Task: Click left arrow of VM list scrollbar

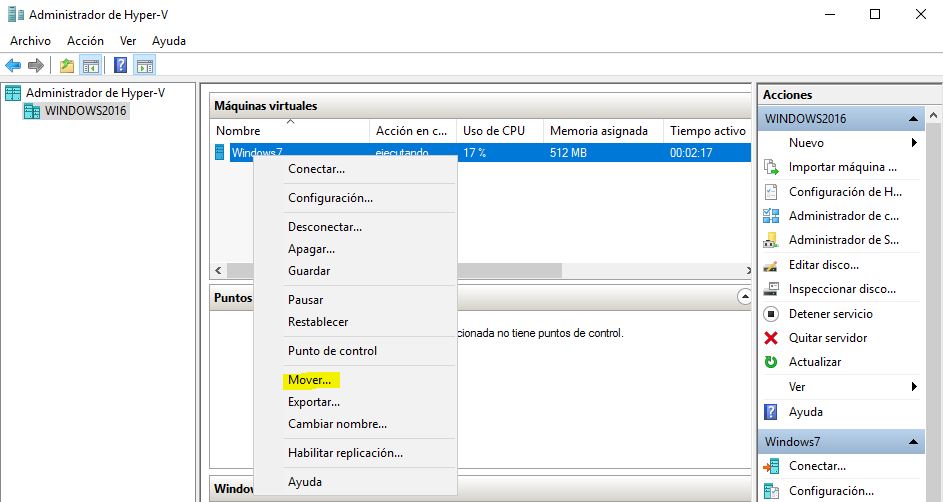Action: point(218,271)
